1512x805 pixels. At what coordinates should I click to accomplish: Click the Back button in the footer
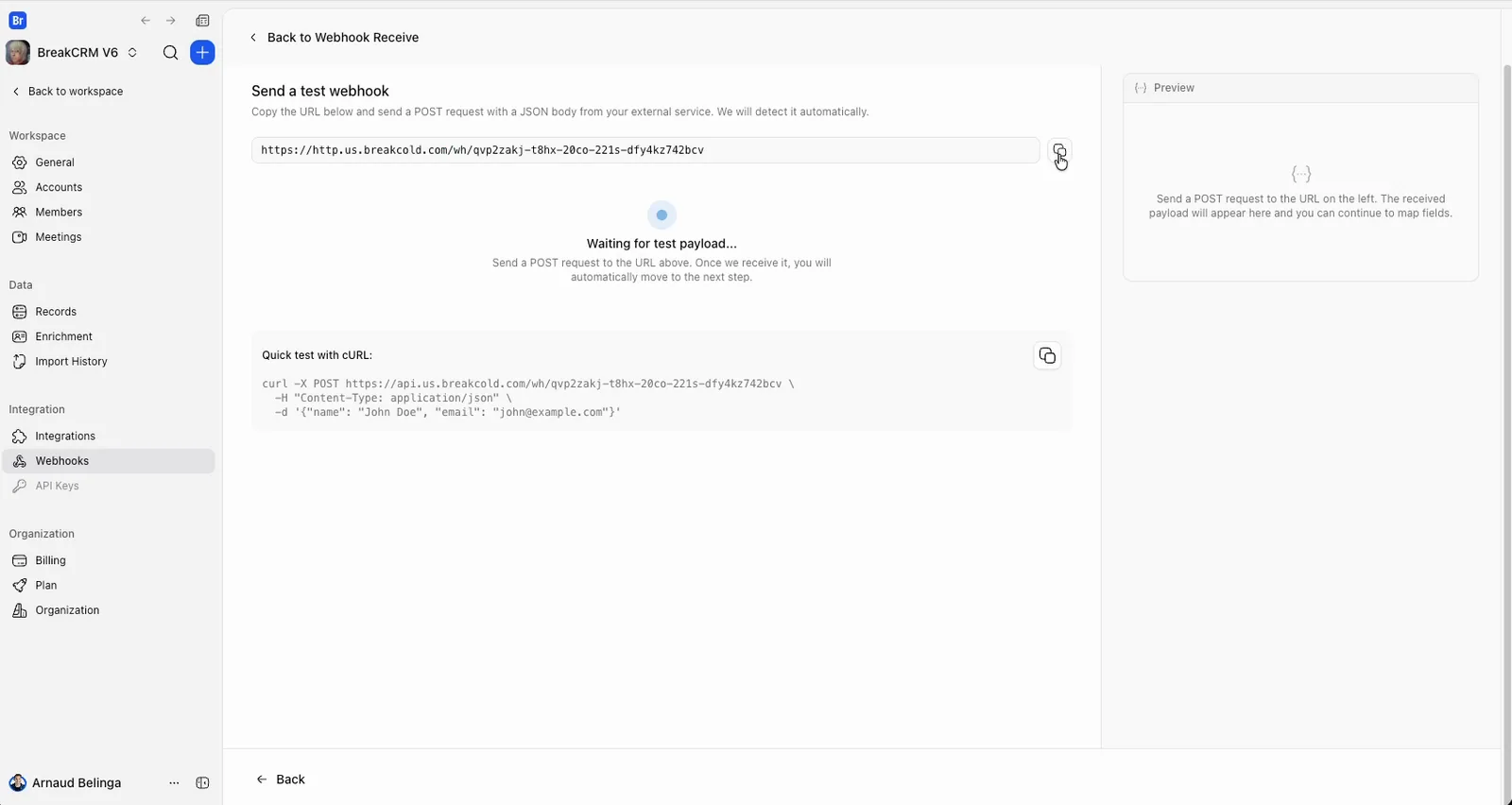point(281,779)
